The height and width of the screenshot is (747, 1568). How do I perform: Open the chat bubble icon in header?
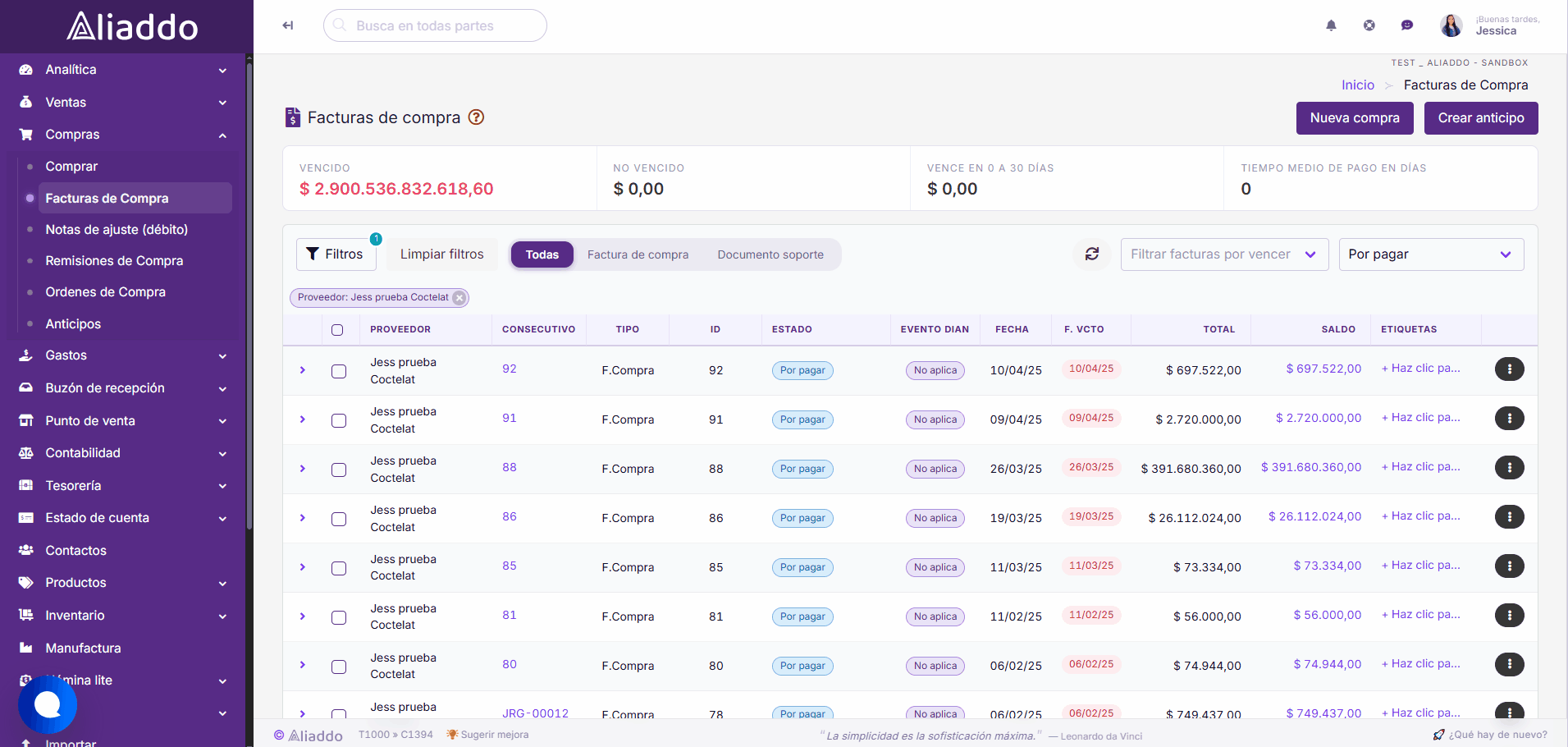1407,25
